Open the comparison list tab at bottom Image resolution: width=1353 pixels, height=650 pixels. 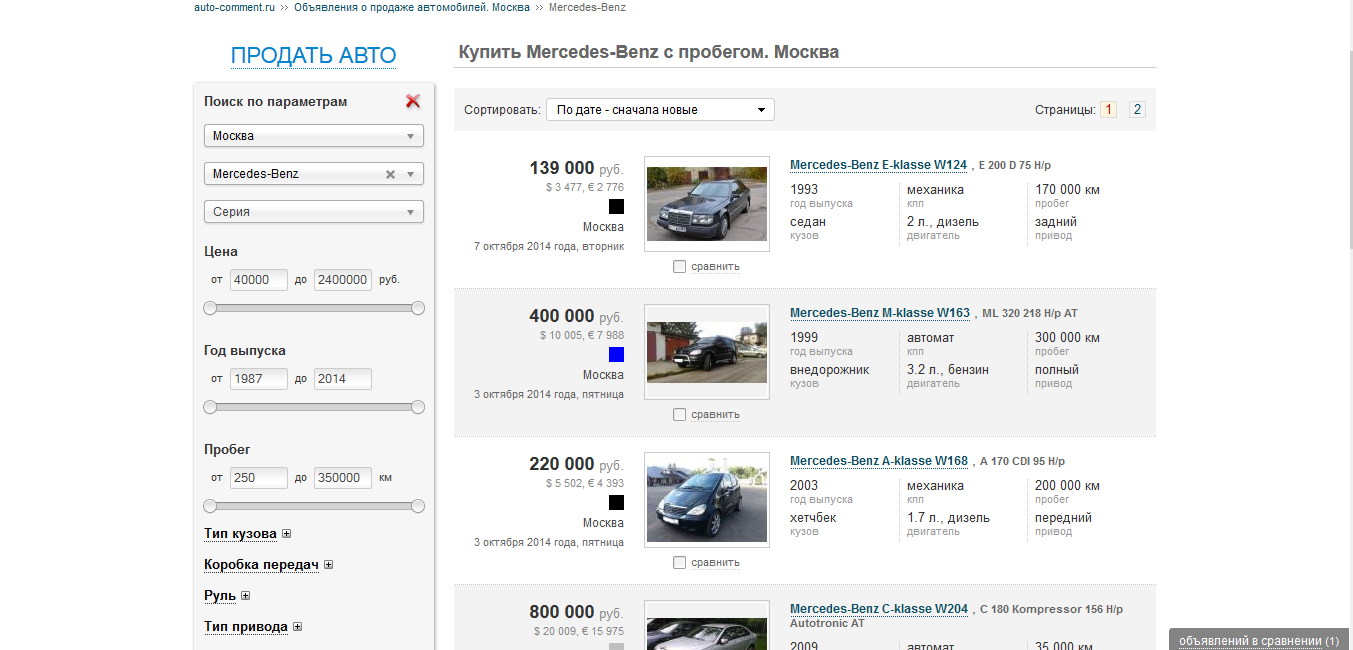click(x=1258, y=640)
